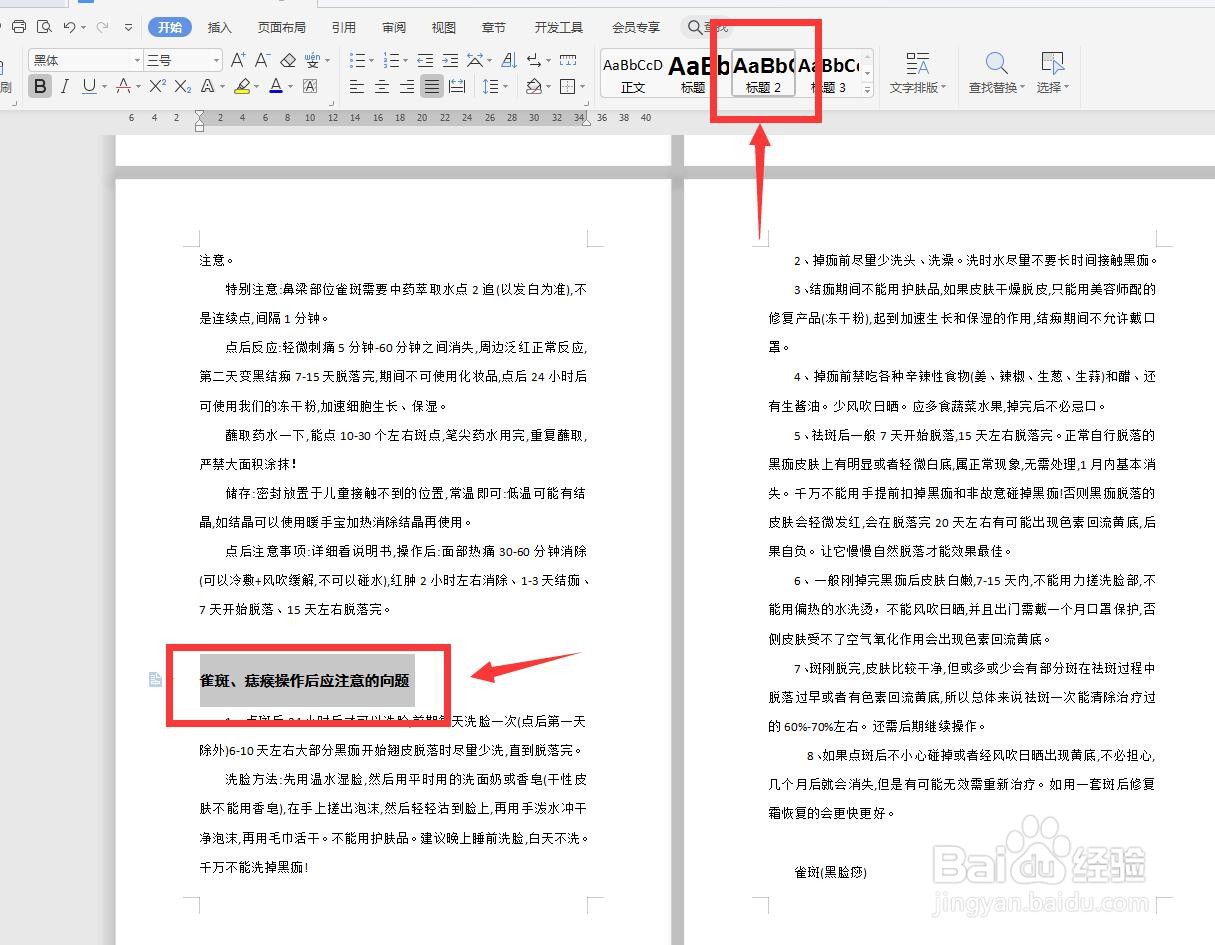Open the 章节 tab

tap(494, 27)
